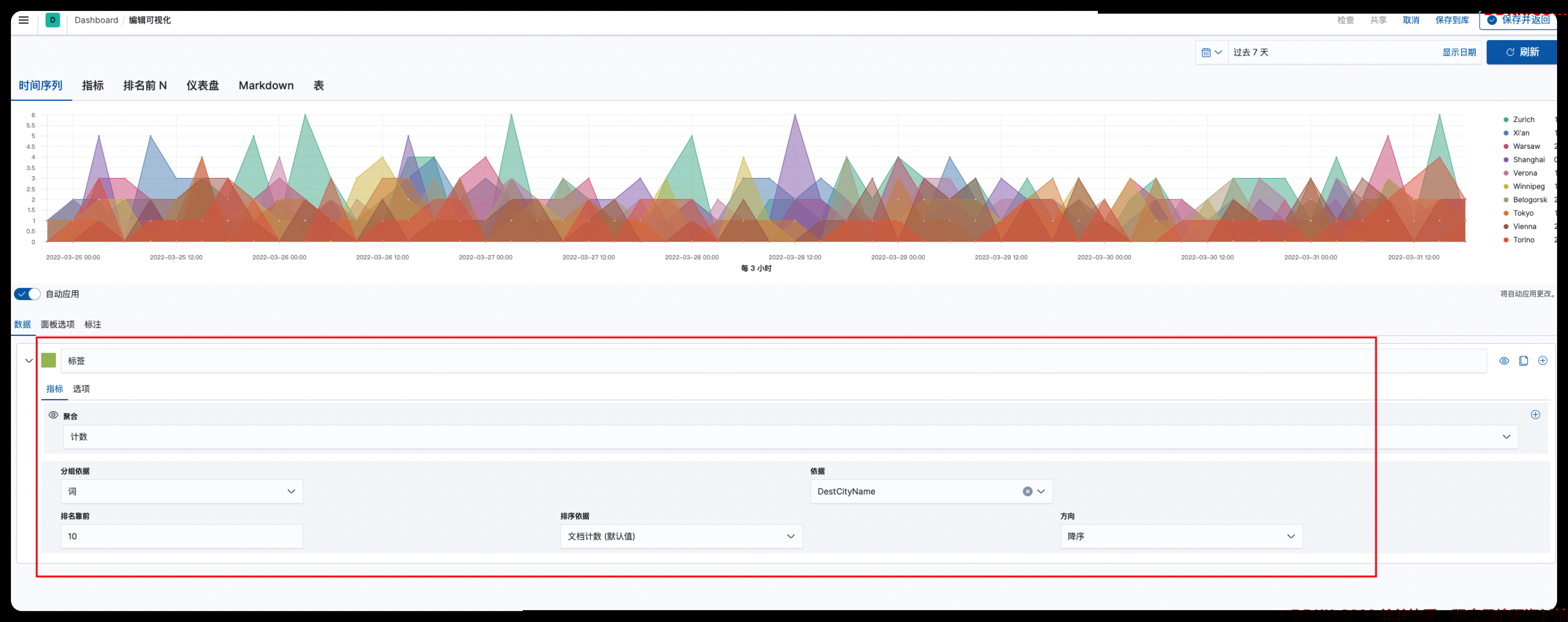This screenshot has width=1568, height=622.
Task: Select the 标注 tab
Action: click(93, 325)
